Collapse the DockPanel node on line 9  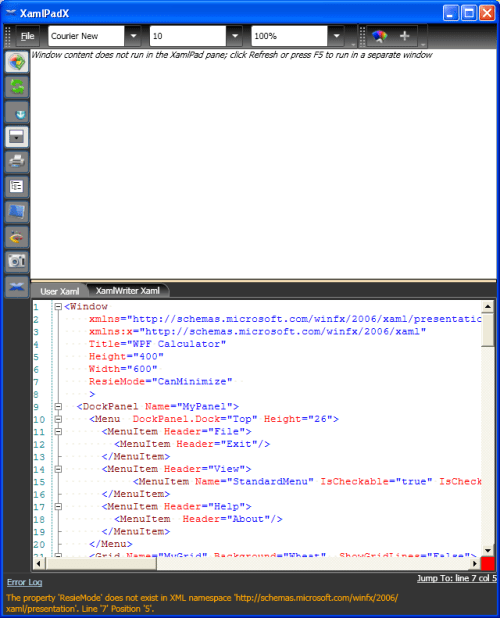(x=58, y=406)
